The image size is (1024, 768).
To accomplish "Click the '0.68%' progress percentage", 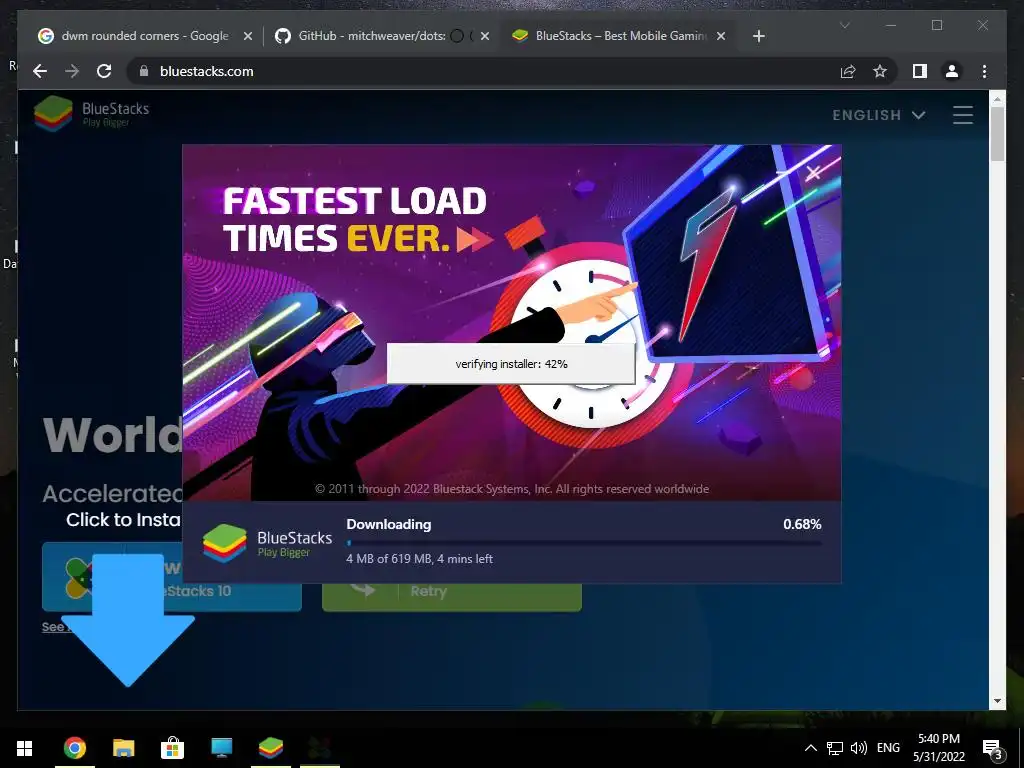I will point(802,524).
